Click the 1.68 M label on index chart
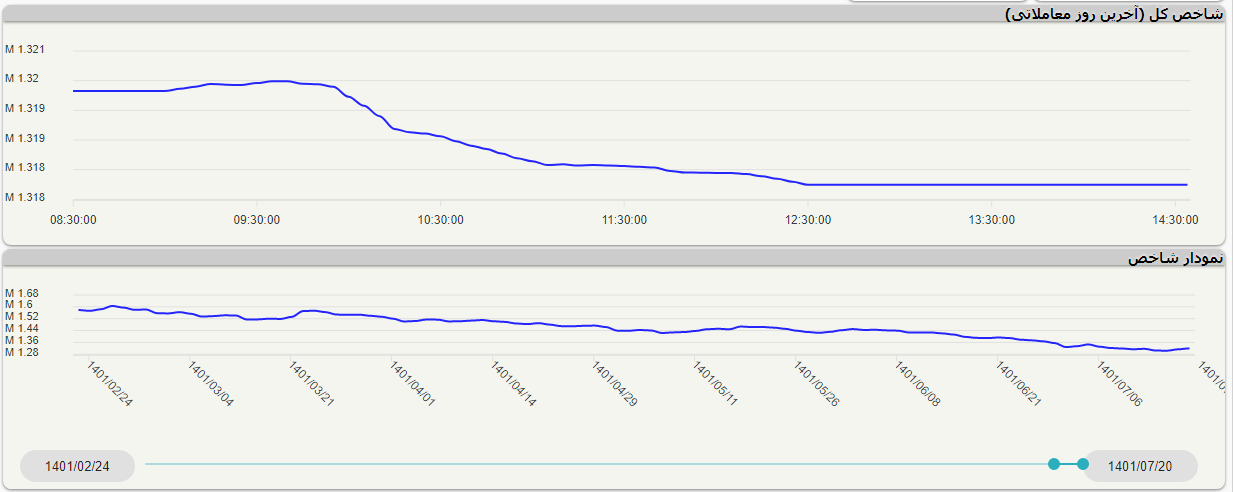The image size is (1233, 492). (21, 293)
